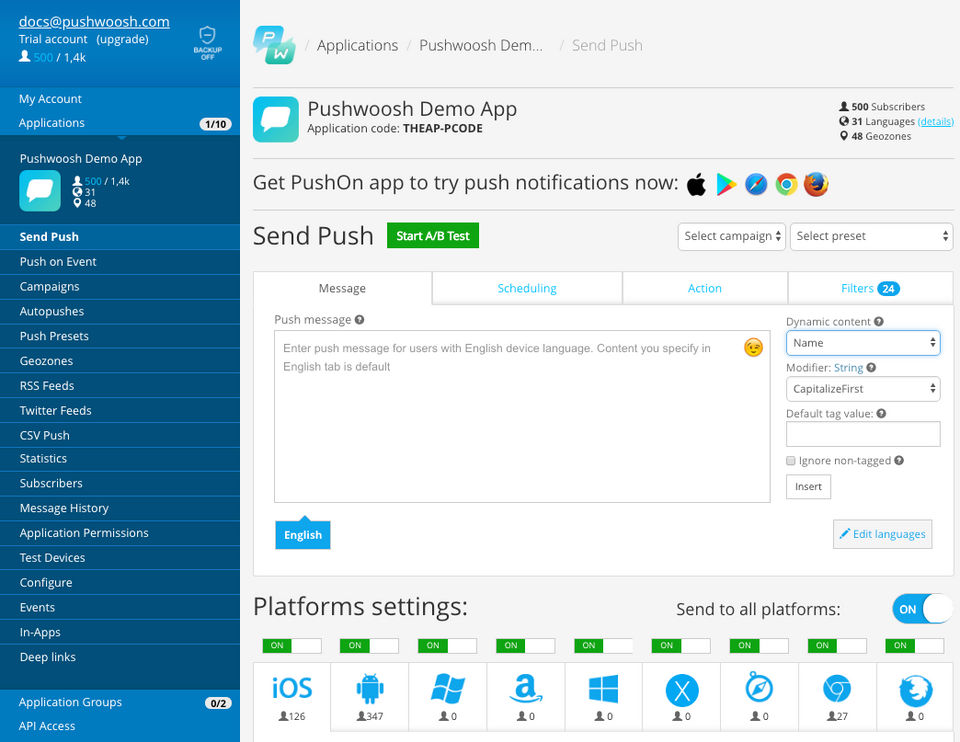
Task: Click the Default tag value input field
Action: [863, 434]
